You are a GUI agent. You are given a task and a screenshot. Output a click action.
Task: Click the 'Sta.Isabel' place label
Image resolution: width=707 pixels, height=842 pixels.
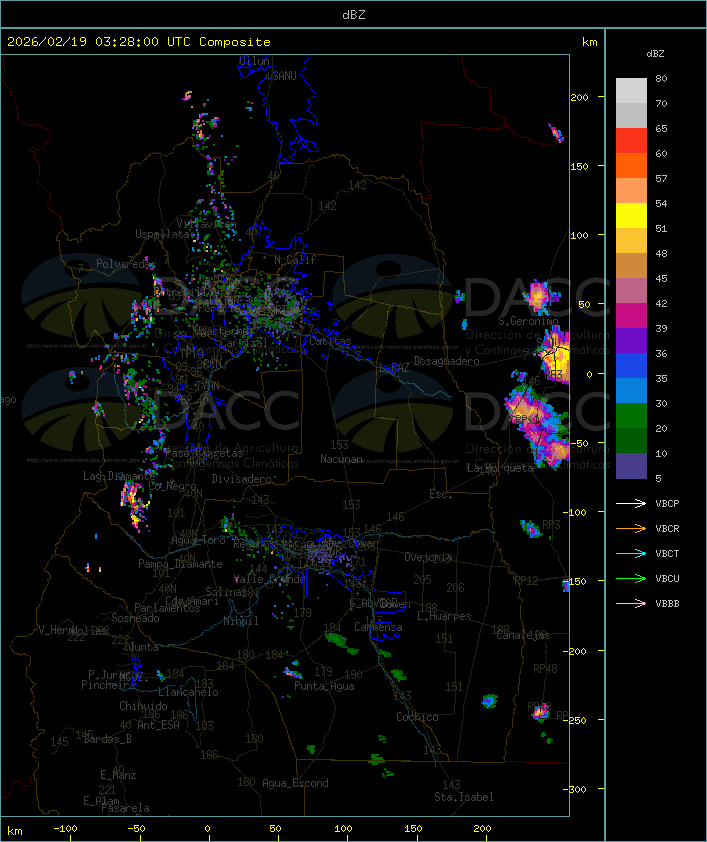[x=464, y=797]
